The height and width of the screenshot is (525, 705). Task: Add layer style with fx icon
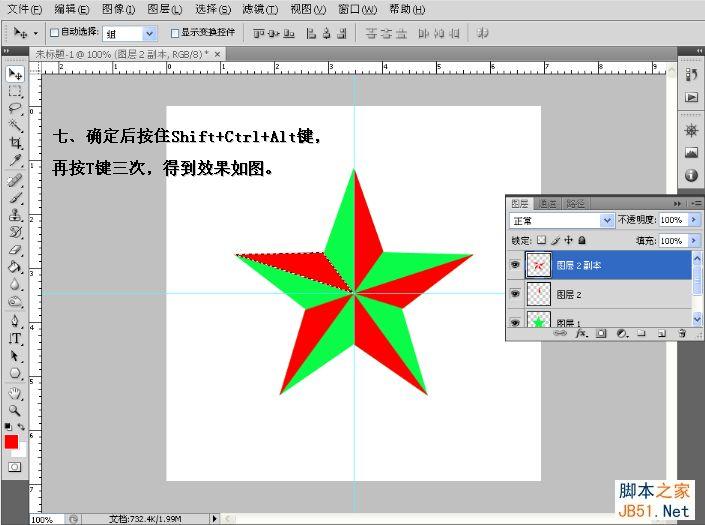[580, 333]
